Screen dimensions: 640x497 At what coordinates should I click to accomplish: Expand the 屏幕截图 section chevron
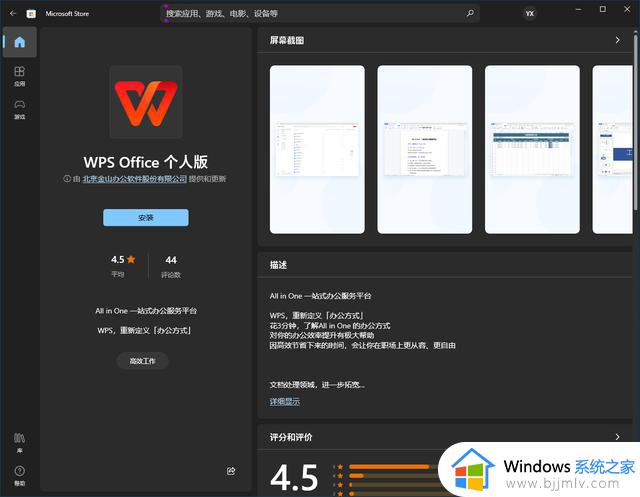pos(617,40)
